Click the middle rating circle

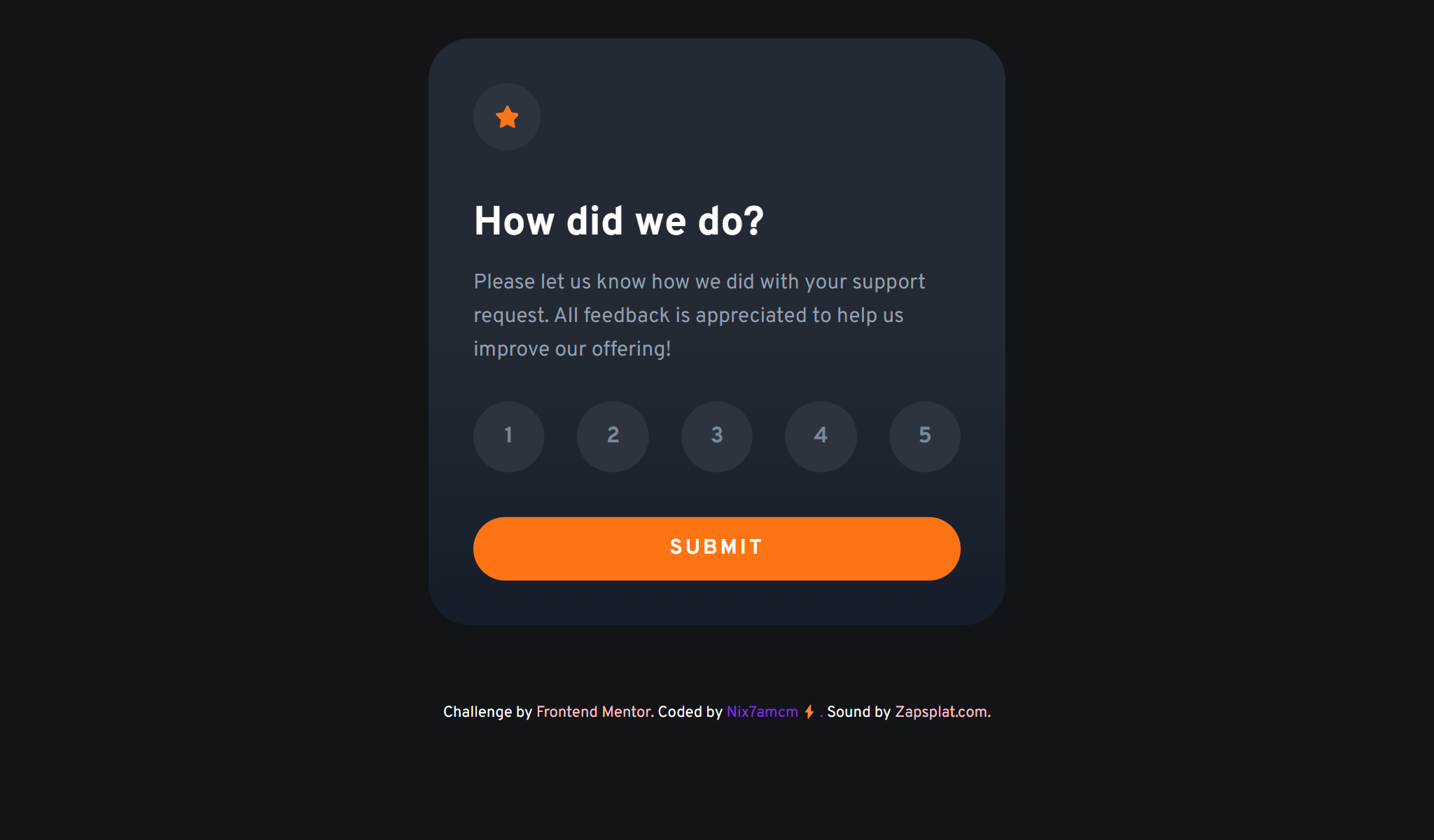pos(716,436)
